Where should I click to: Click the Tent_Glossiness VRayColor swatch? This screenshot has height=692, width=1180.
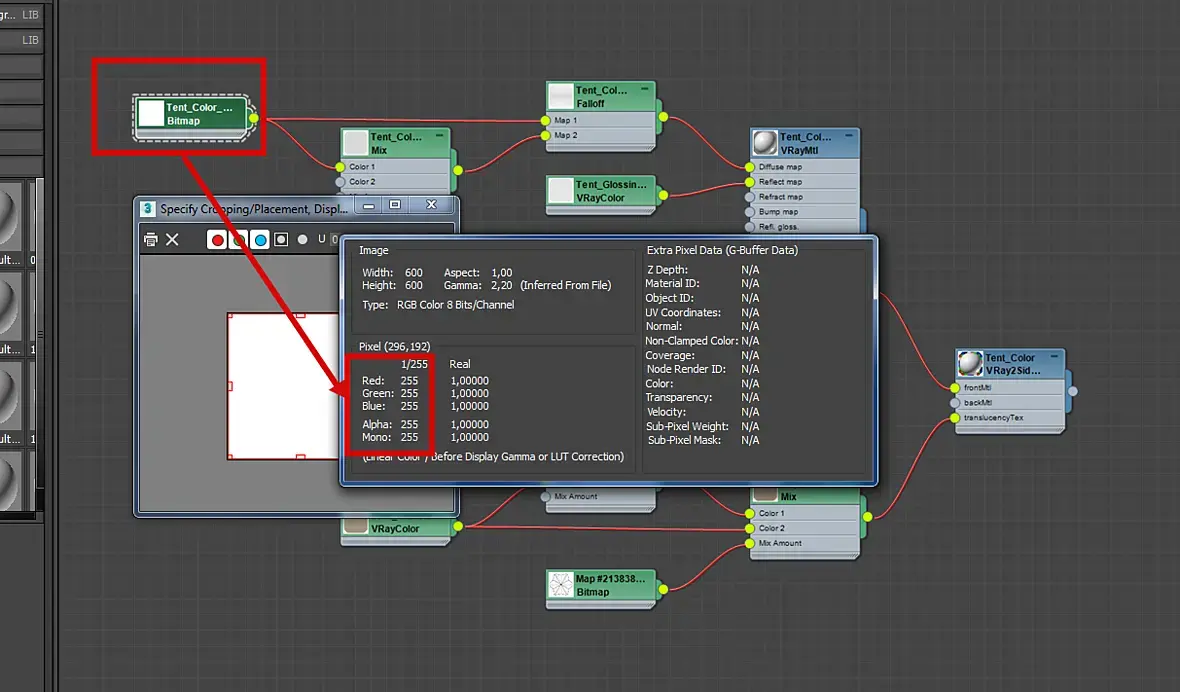tap(561, 190)
